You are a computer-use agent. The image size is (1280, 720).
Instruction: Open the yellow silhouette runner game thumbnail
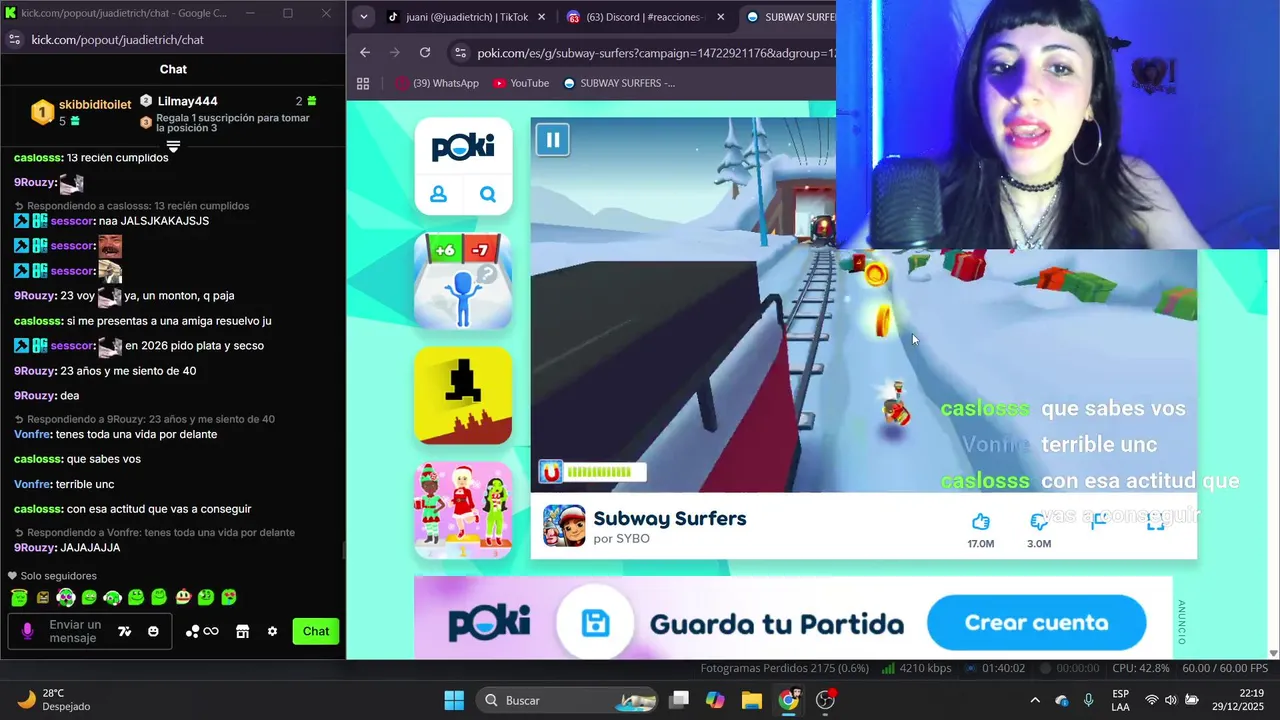[x=463, y=395]
